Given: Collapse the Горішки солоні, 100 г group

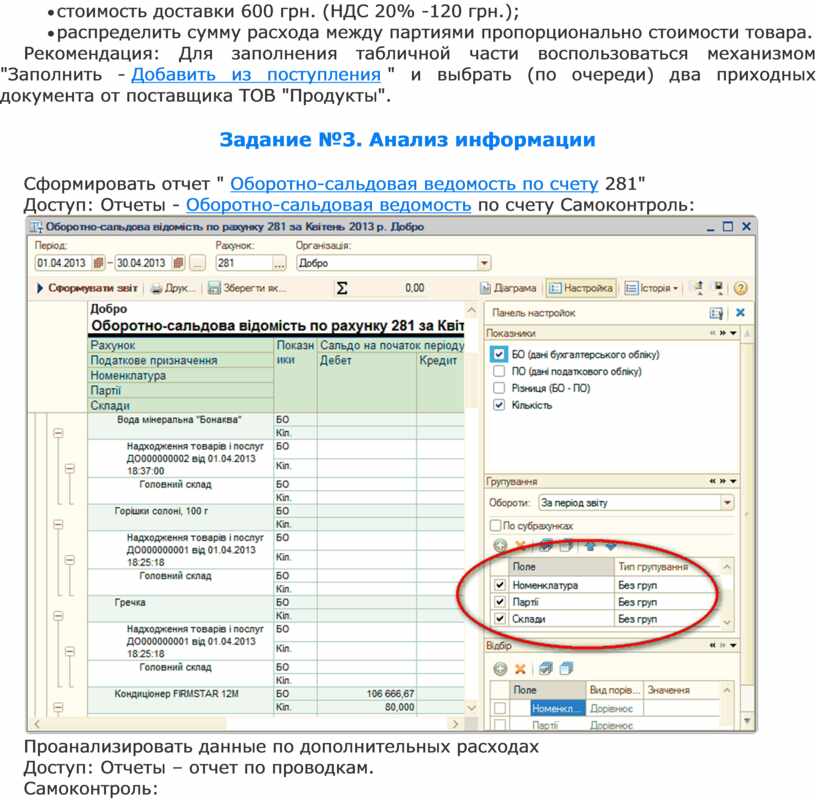Looking at the screenshot, I should coord(58,524).
